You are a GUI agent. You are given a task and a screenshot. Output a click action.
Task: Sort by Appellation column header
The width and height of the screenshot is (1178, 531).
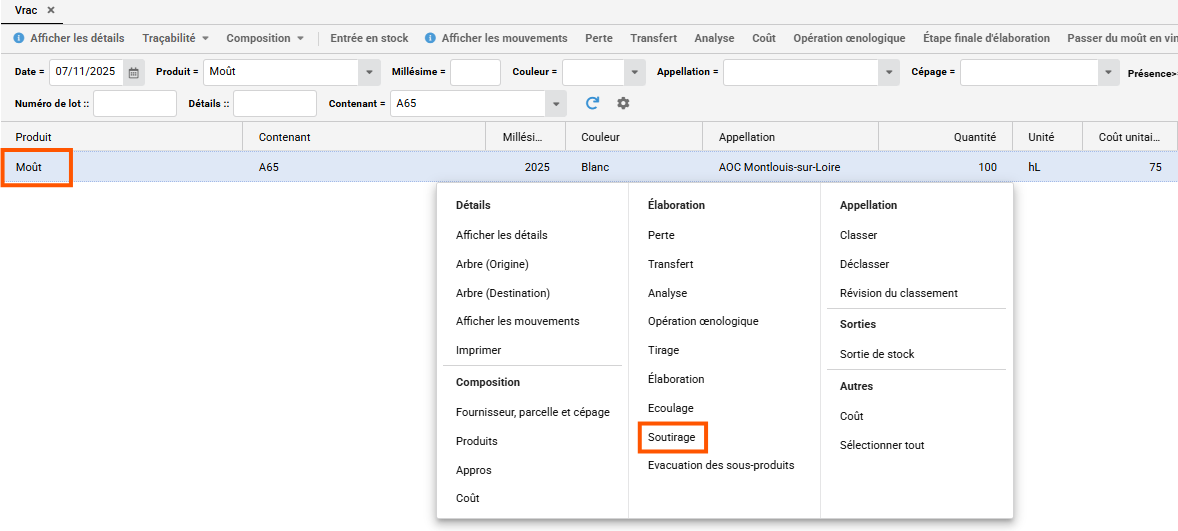(790, 137)
